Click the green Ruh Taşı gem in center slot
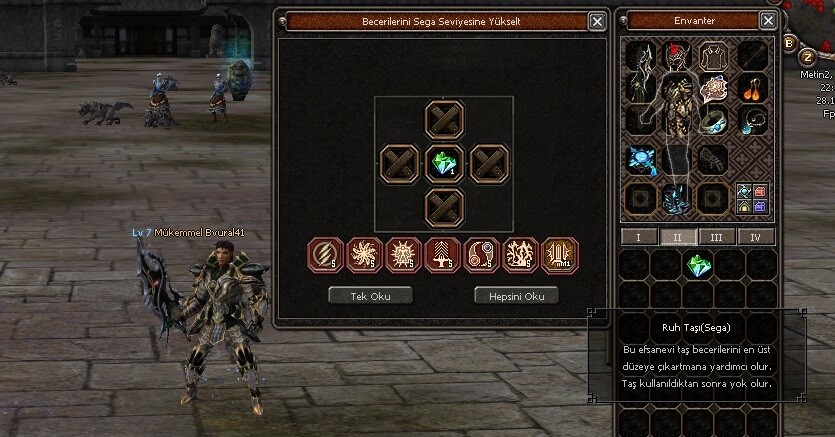The image size is (835, 437). tap(444, 163)
